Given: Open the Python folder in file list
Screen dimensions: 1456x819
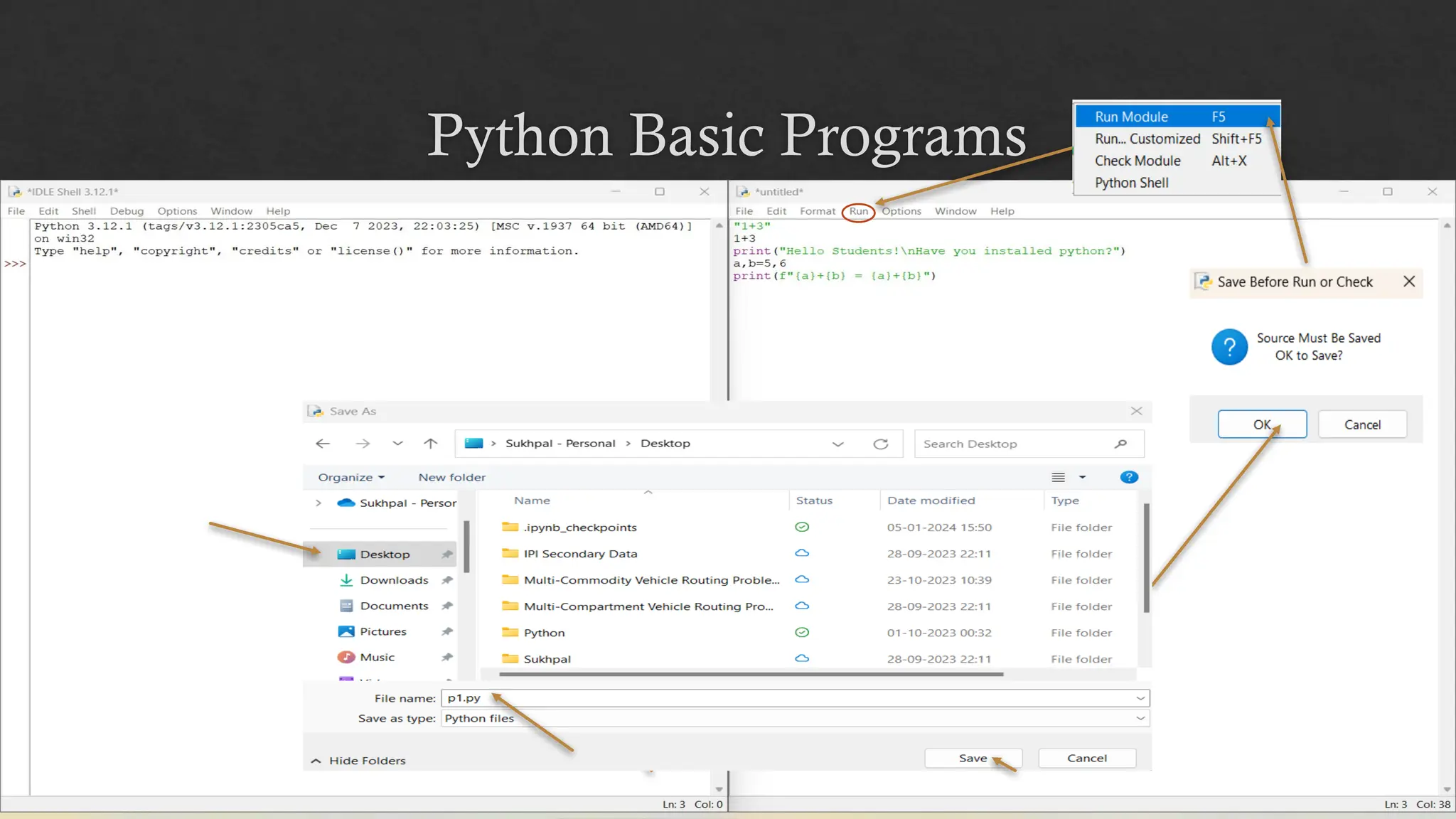Looking at the screenshot, I should (544, 633).
